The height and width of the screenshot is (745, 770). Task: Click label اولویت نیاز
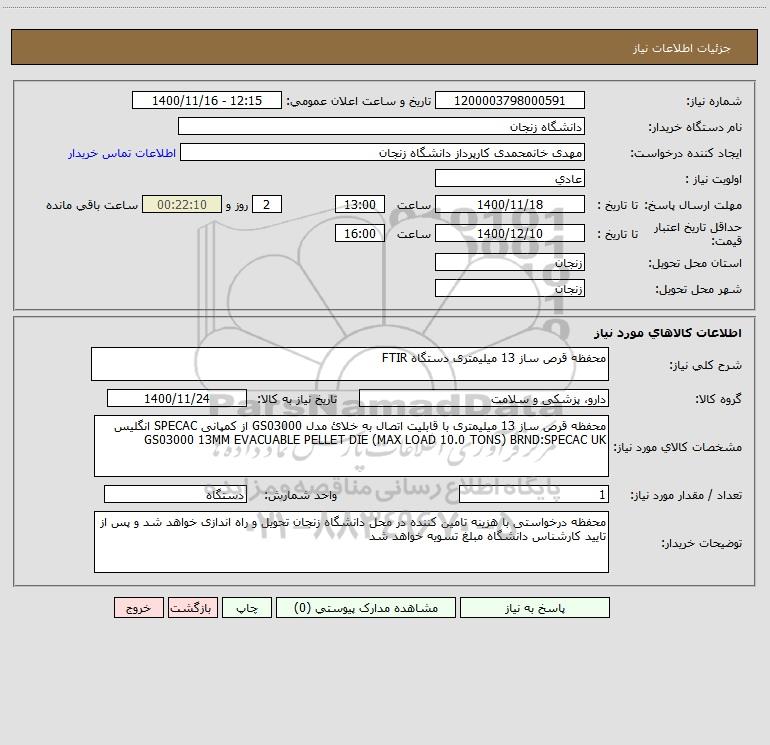[x=713, y=179]
